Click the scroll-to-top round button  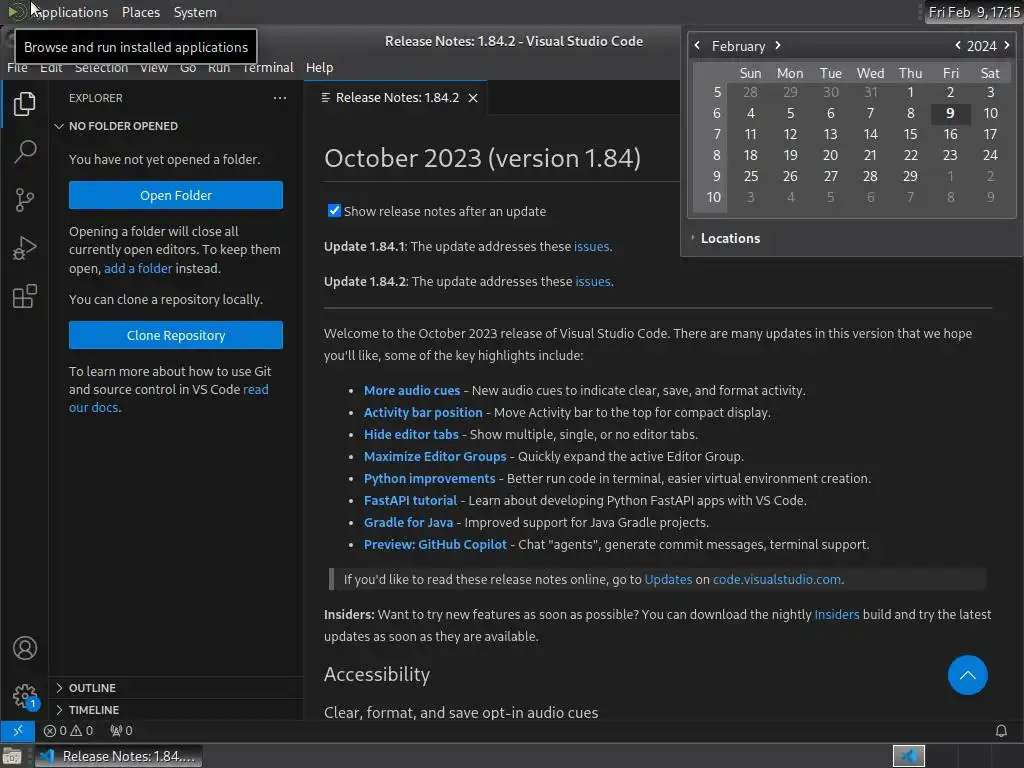coord(967,675)
